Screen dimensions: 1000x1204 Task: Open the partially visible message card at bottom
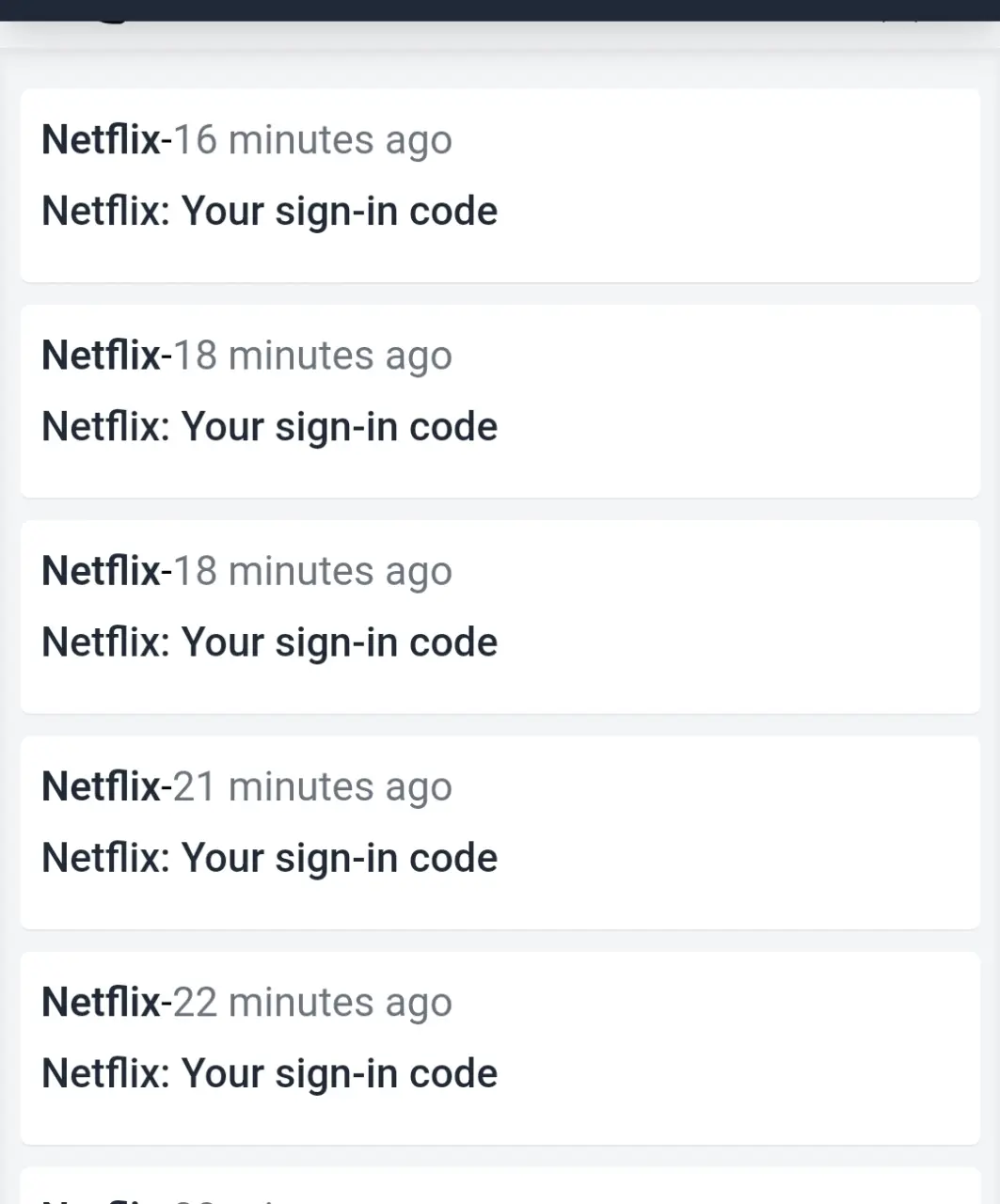tap(500, 1186)
